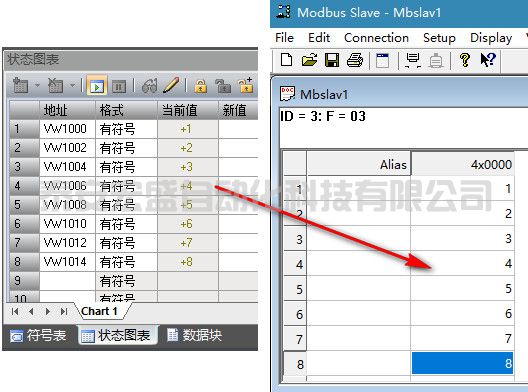The height and width of the screenshot is (392, 528).
Task: Open the Setup menu
Action: tap(439, 37)
